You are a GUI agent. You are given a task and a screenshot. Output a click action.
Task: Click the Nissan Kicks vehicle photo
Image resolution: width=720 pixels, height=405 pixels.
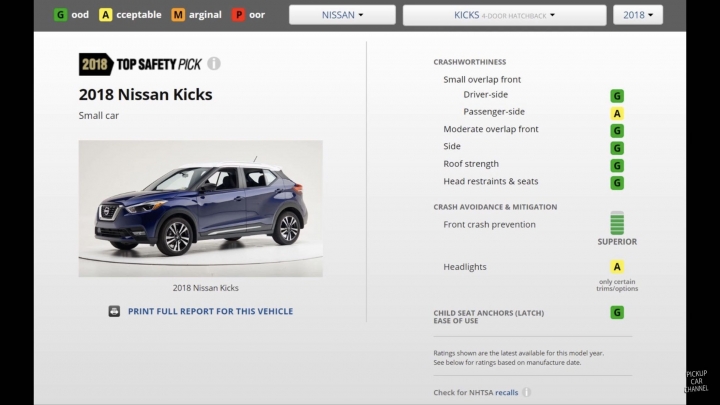coord(201,208)
